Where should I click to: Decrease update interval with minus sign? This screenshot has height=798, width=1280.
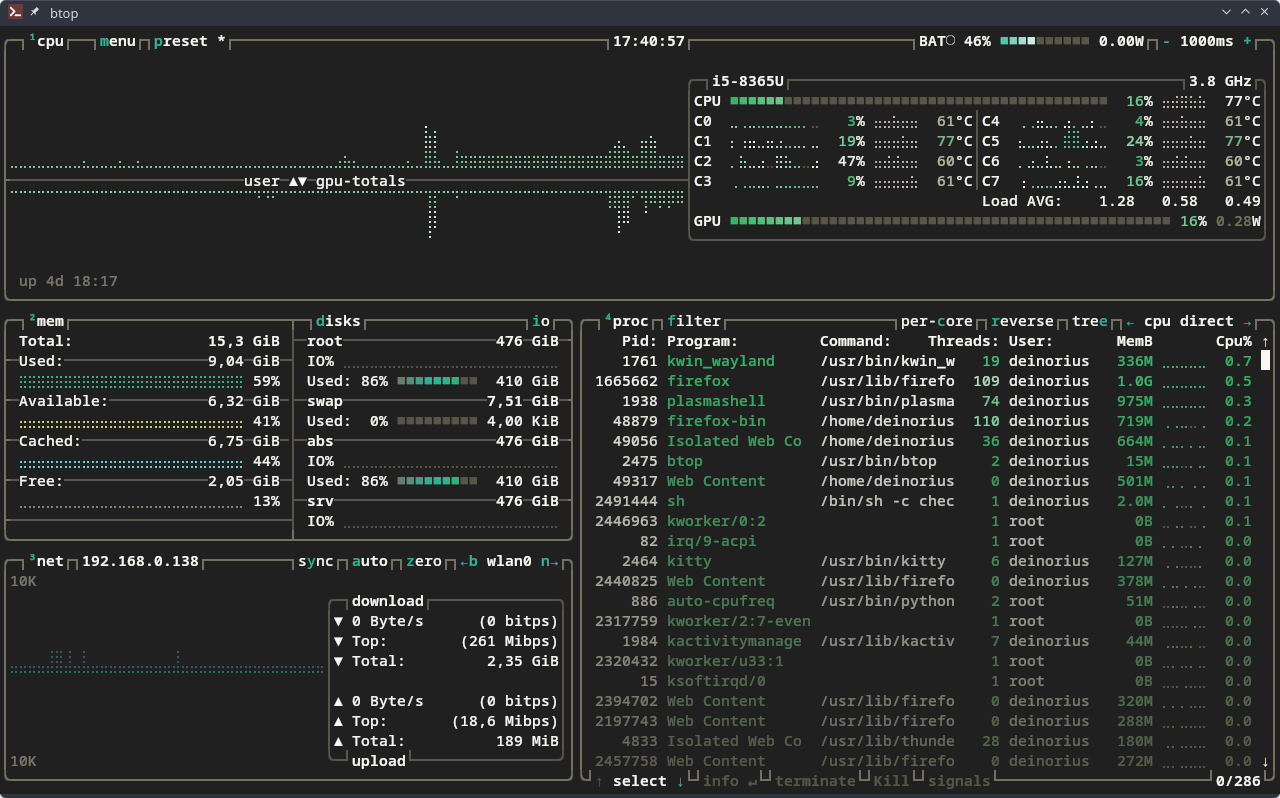click(x=1166, y=41)
